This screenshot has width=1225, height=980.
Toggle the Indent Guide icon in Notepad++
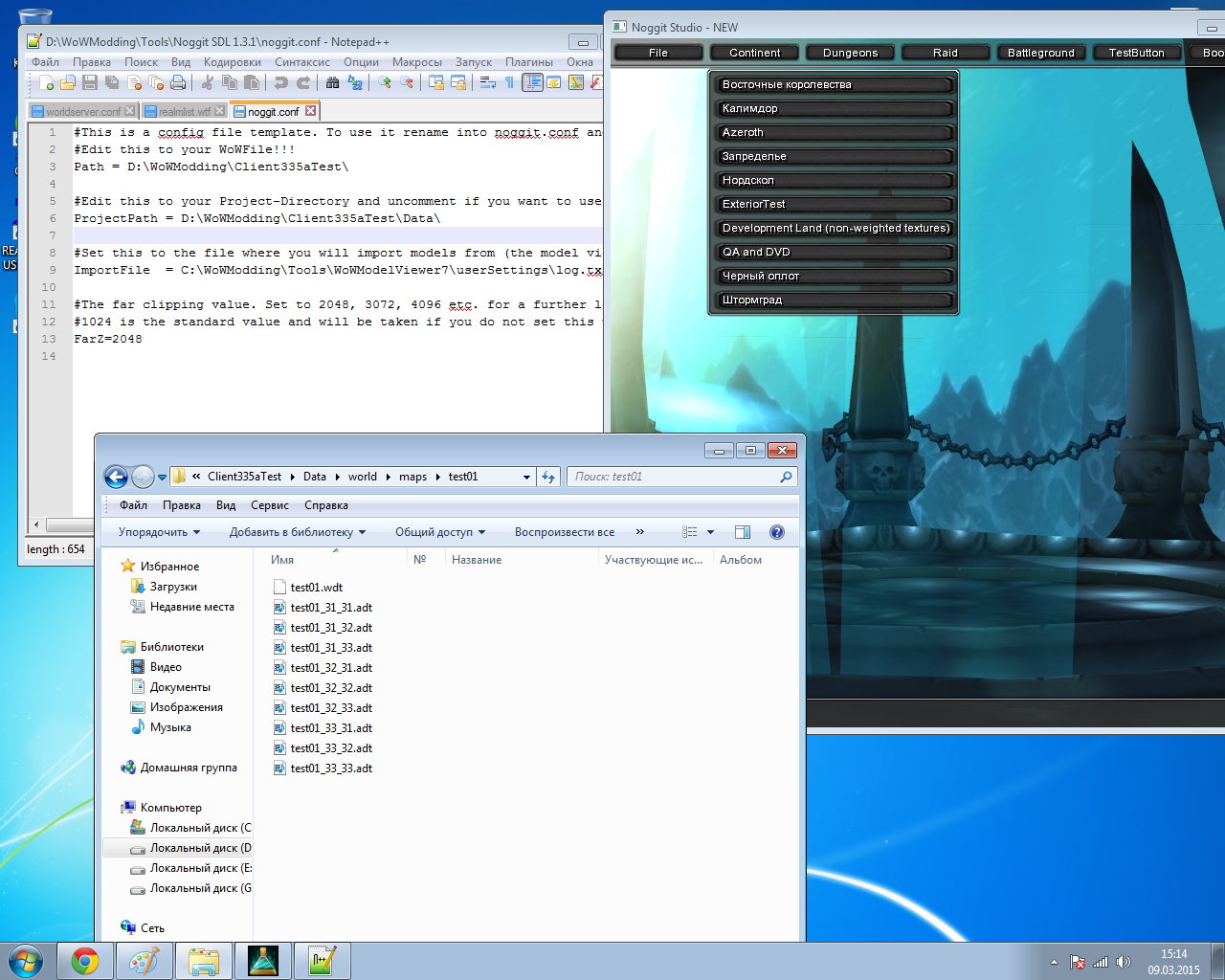pyautogui.click(x=532, y=83)
